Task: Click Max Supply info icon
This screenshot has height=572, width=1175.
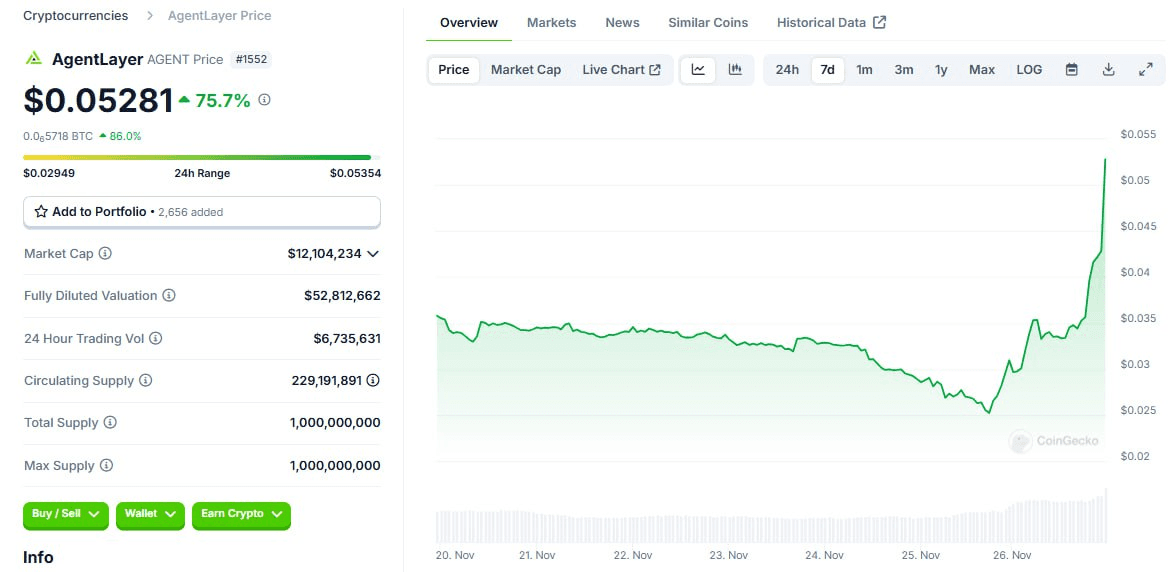Action: pyautogui.click(x=106, y=466)
